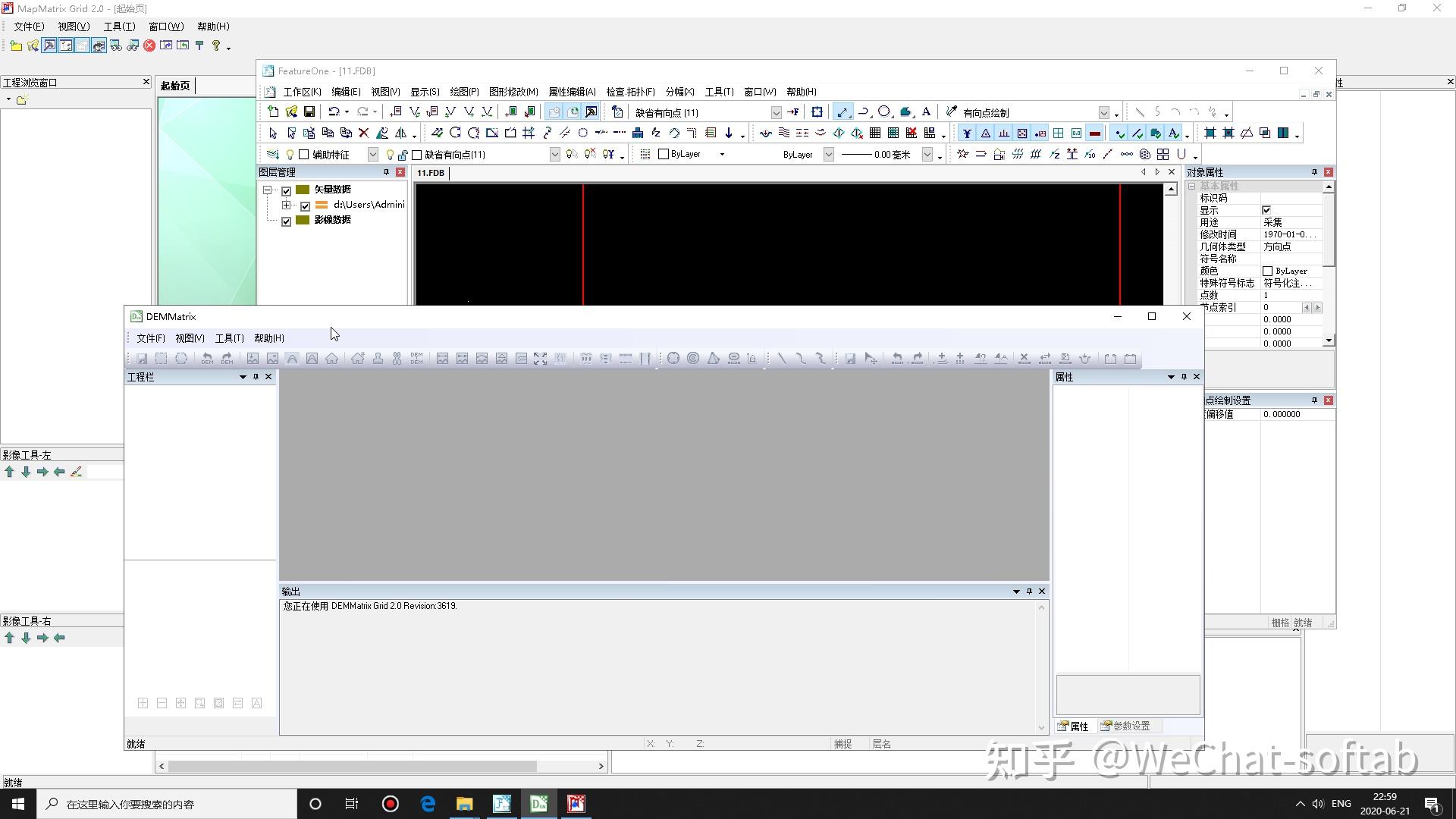This screenshot has width=1456, height=819.
Task: Toggle the 显示 checkbox in 对象属性
Action: coord(1266,210)
